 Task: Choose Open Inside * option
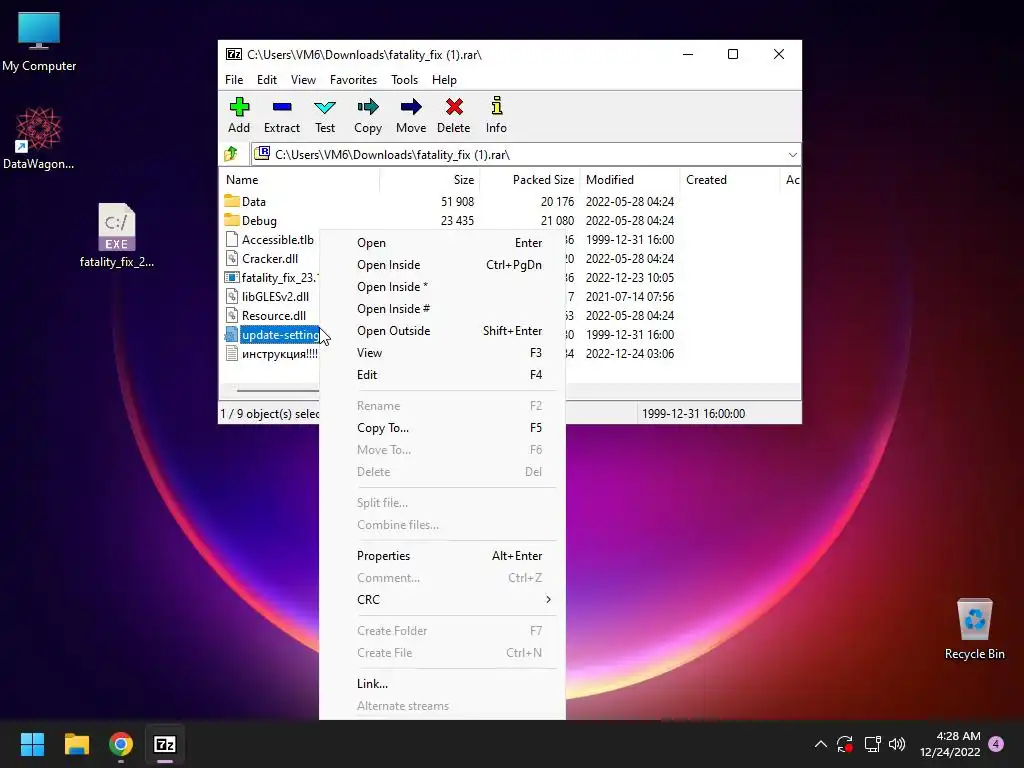click(442, 287)
